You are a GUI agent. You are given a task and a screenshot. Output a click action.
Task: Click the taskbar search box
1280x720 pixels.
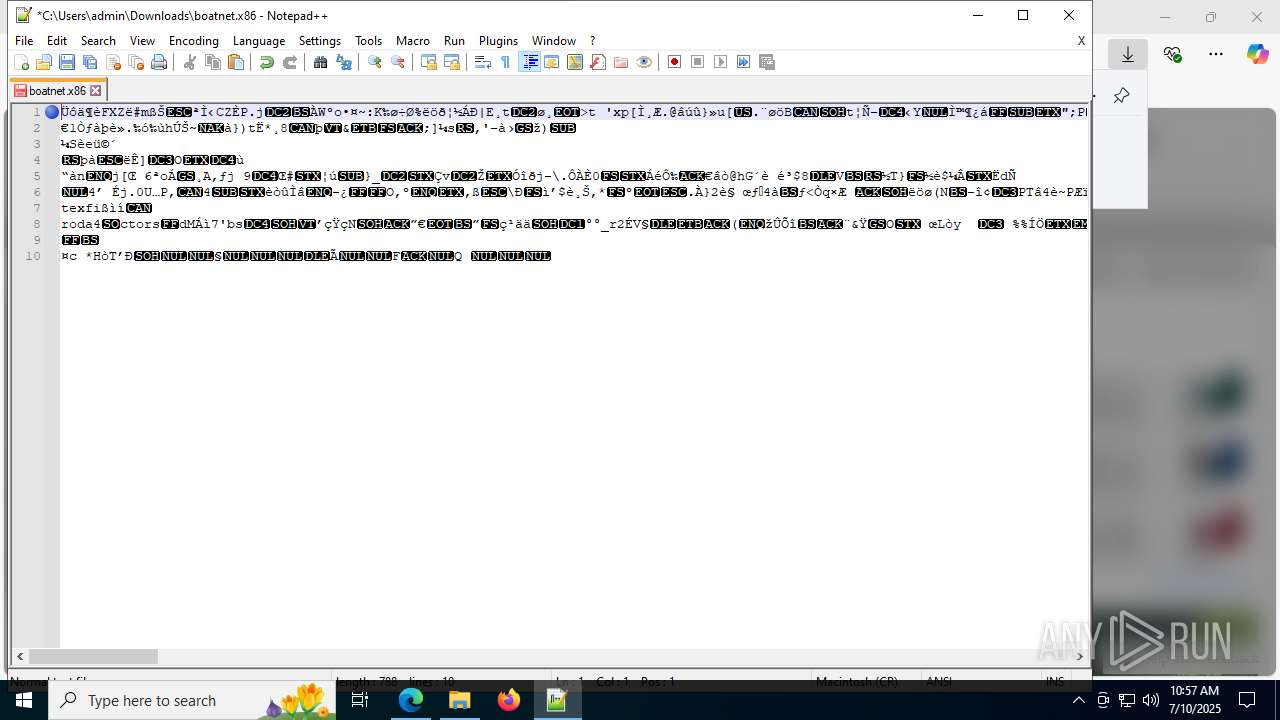194,700
